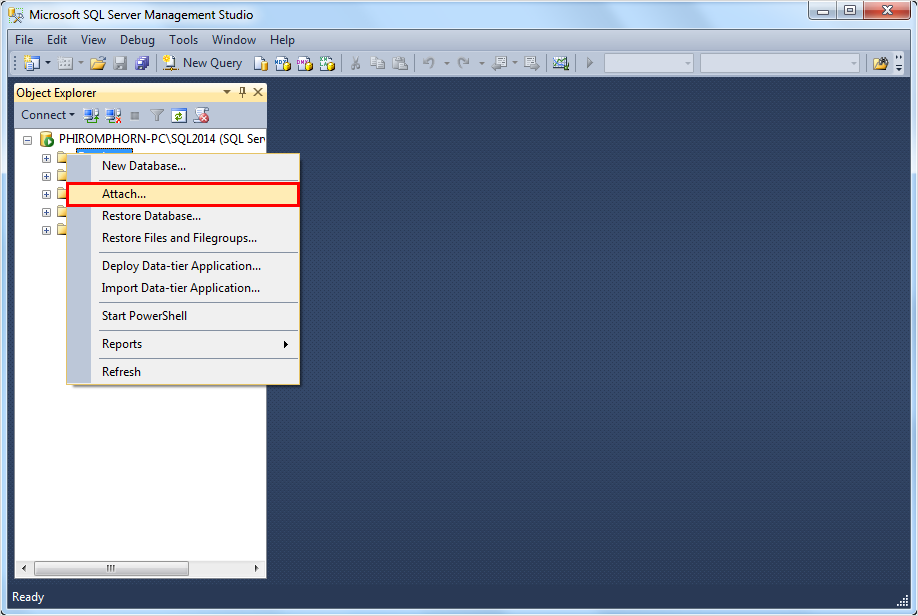Open the Window menu
This screenshot has height=616, width=918.
point(234,40)
